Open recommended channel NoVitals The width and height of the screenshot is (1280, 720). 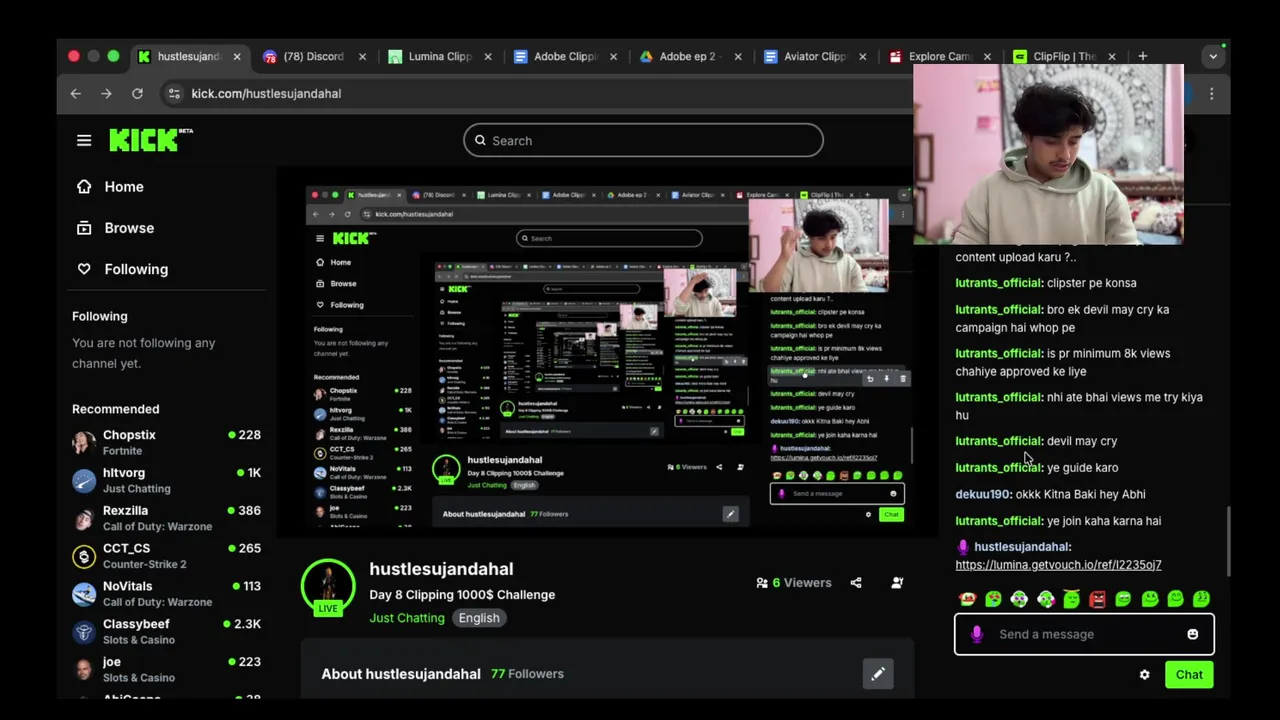tap(167, 594)
